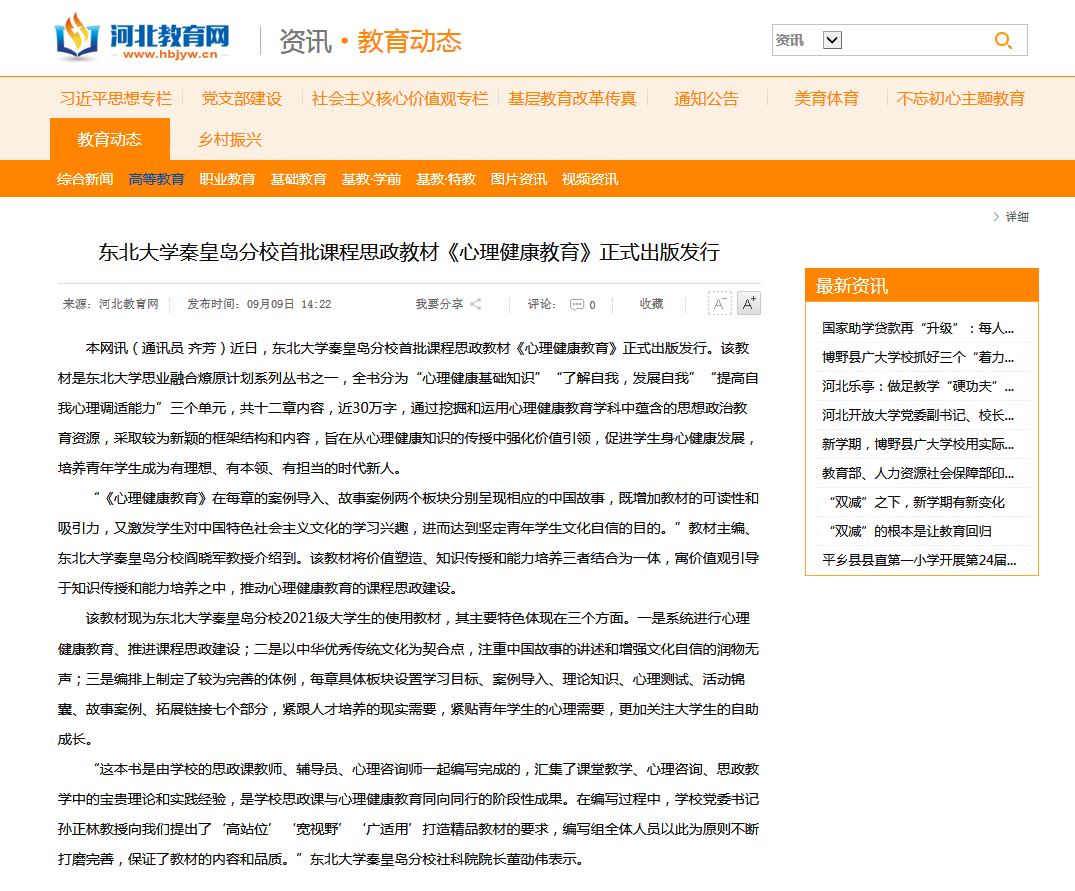Click the 收藏 bookmark link
This screenshot has width=1075, height=891.
(x=651, y=304)
